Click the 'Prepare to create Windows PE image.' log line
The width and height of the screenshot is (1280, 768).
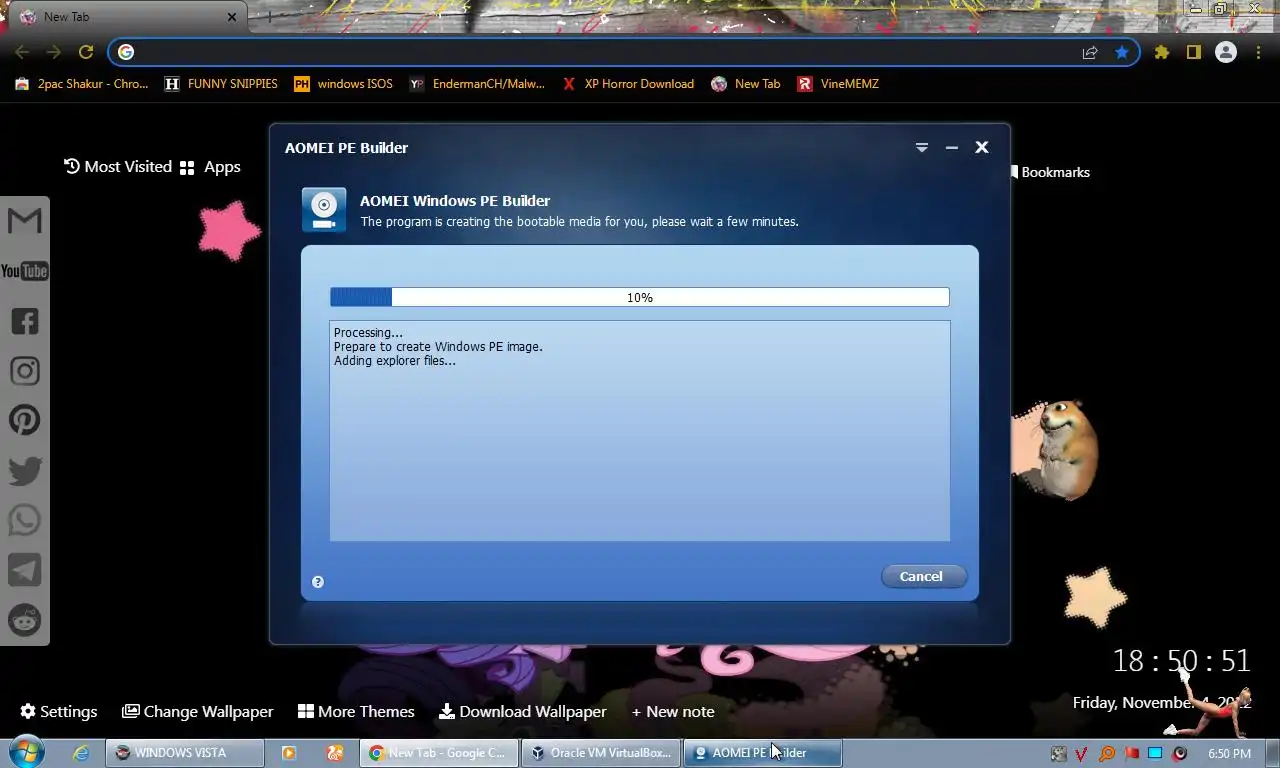coord(438,347)
